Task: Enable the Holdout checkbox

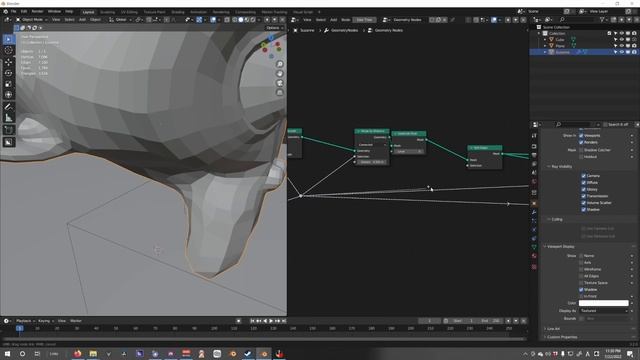Action: (581, 157)
